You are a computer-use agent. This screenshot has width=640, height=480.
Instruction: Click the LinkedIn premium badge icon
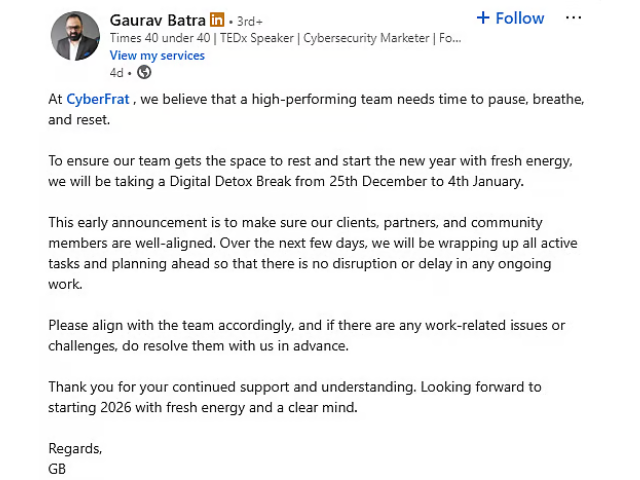point(217,20)
